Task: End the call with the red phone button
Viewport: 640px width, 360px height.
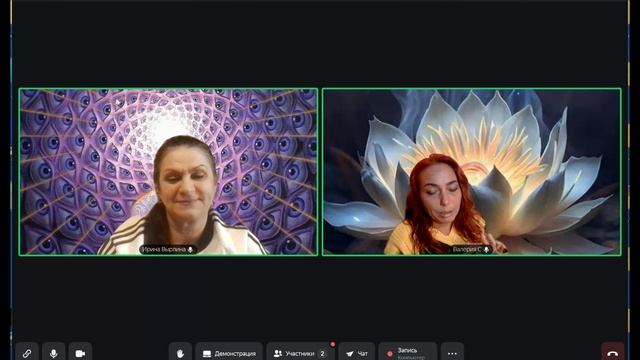Action: (x=613, y=352)
